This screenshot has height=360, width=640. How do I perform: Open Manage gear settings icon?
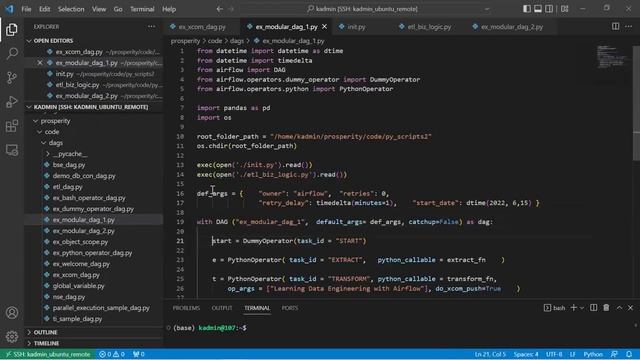(12, 336)
